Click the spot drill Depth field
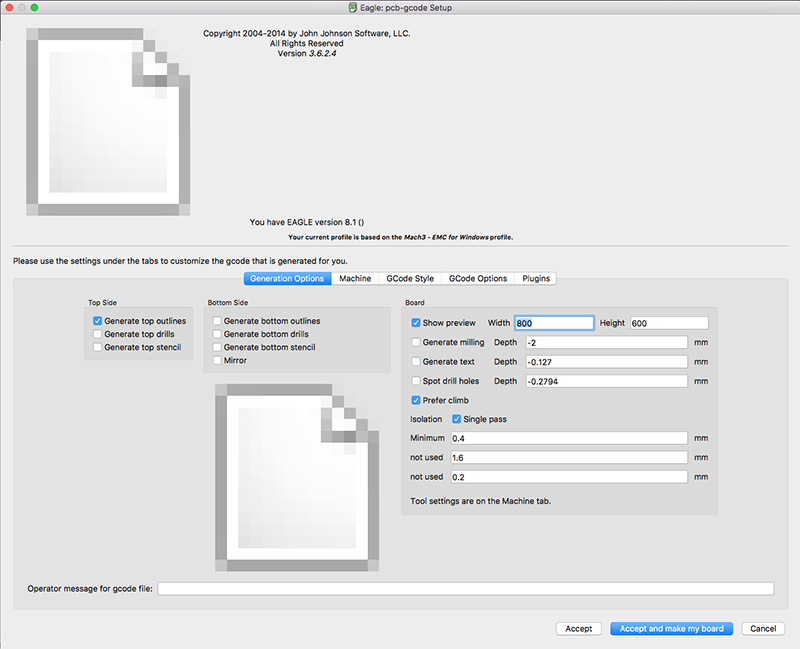Screen dimensions: 800x649 607,381
